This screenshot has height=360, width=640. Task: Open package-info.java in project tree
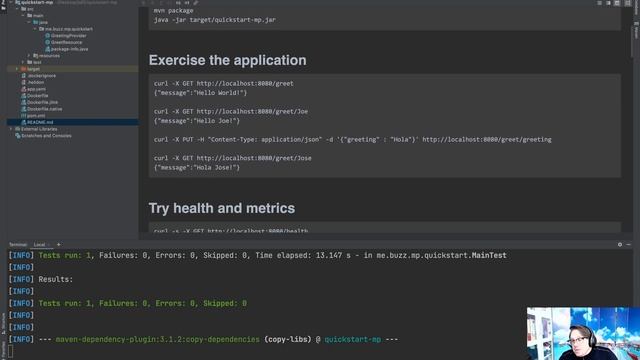69,49
